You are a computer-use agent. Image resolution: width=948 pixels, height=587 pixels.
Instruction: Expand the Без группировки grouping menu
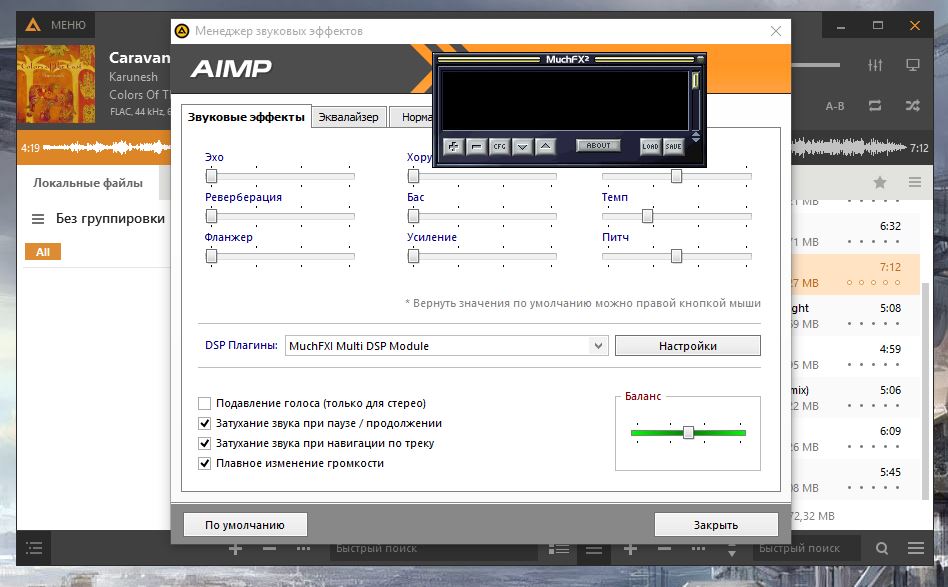point(38,219)
